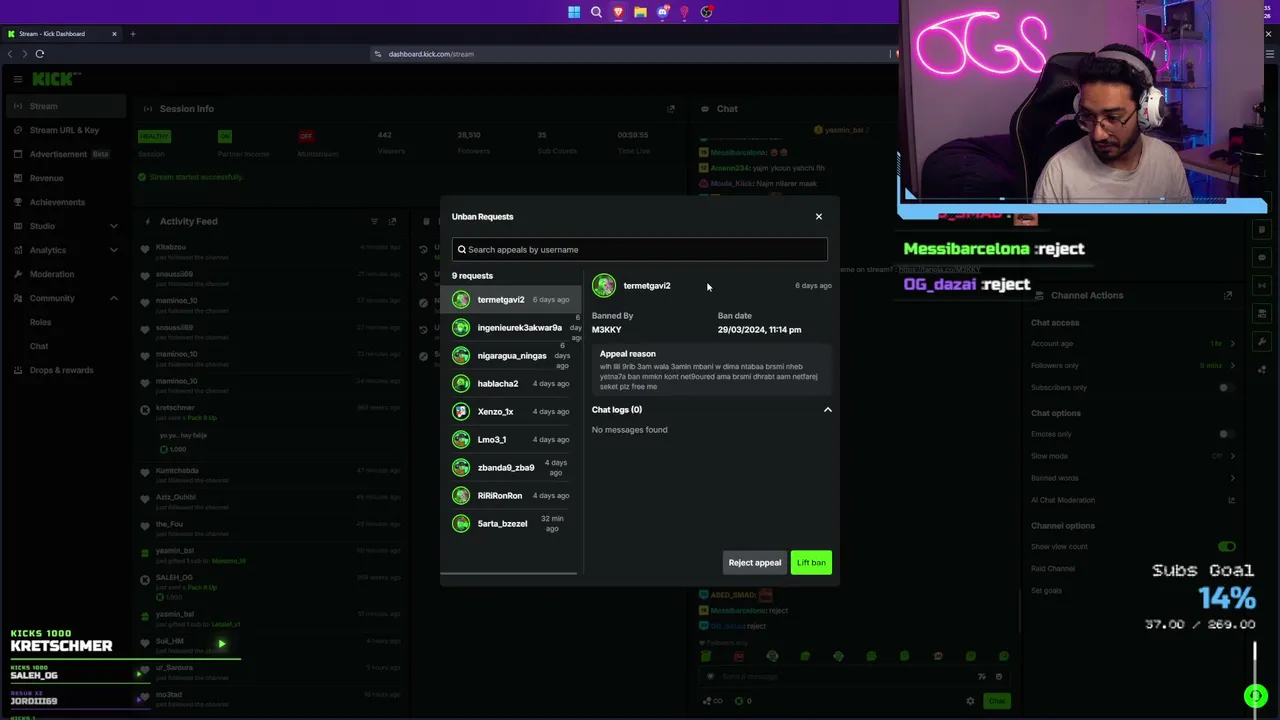Open Account age setting chevron

click(1232, 344)
